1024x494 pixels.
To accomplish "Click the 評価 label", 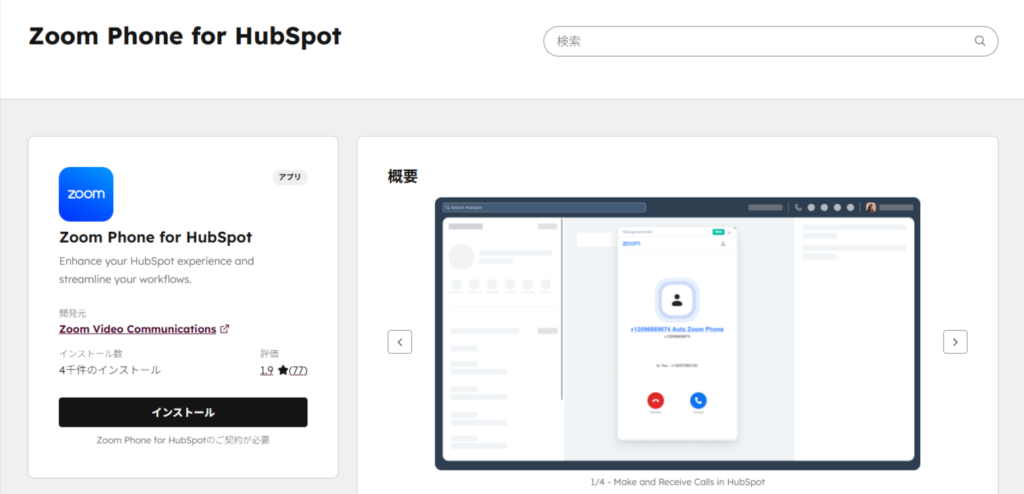I will point(269,354).
